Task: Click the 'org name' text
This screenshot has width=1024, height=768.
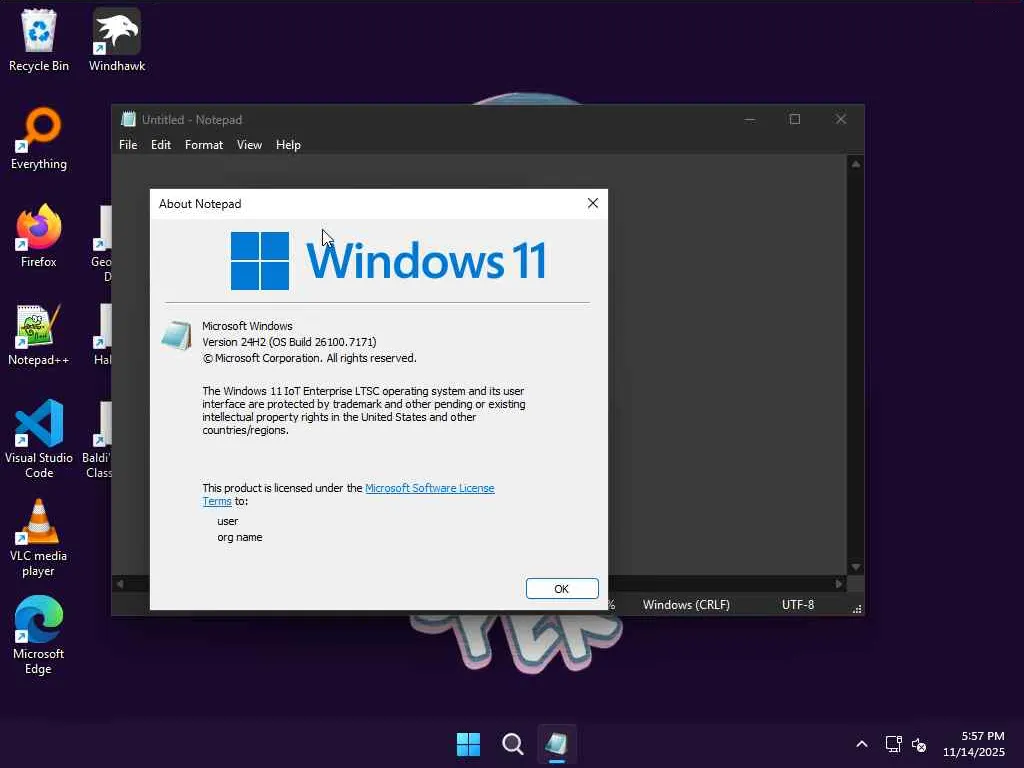Action: coord(240,537)
